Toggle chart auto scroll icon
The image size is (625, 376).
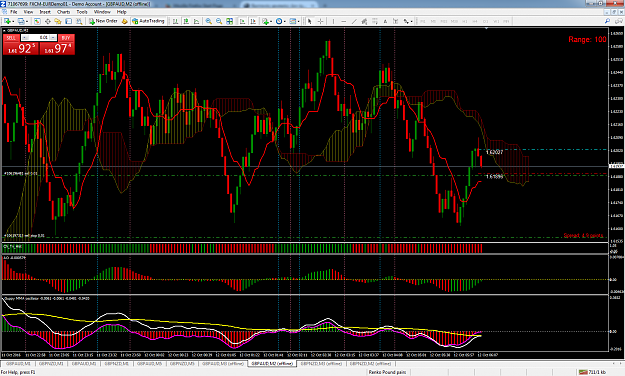[x=242, y=21]
